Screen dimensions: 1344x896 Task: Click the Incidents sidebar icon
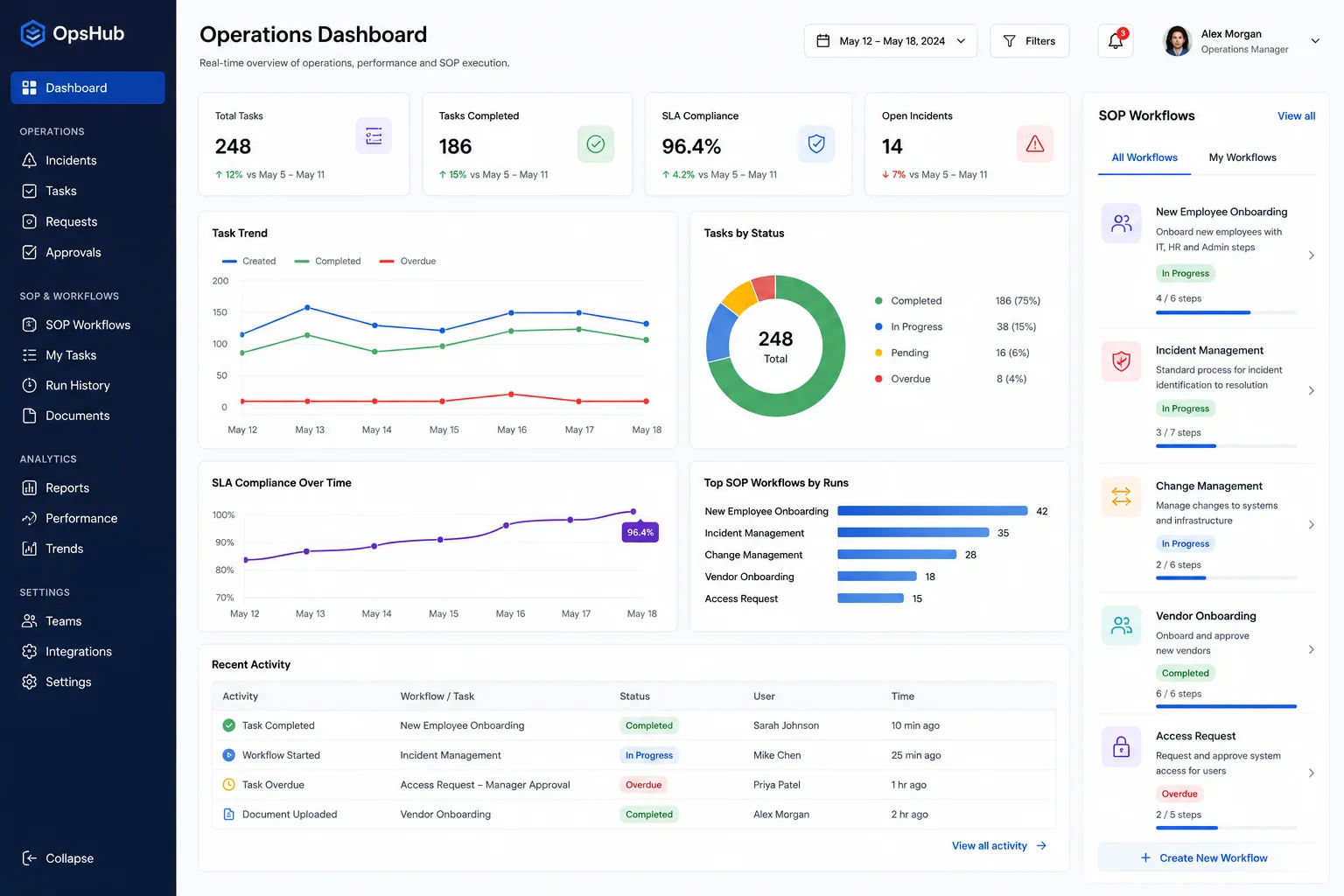29,160
